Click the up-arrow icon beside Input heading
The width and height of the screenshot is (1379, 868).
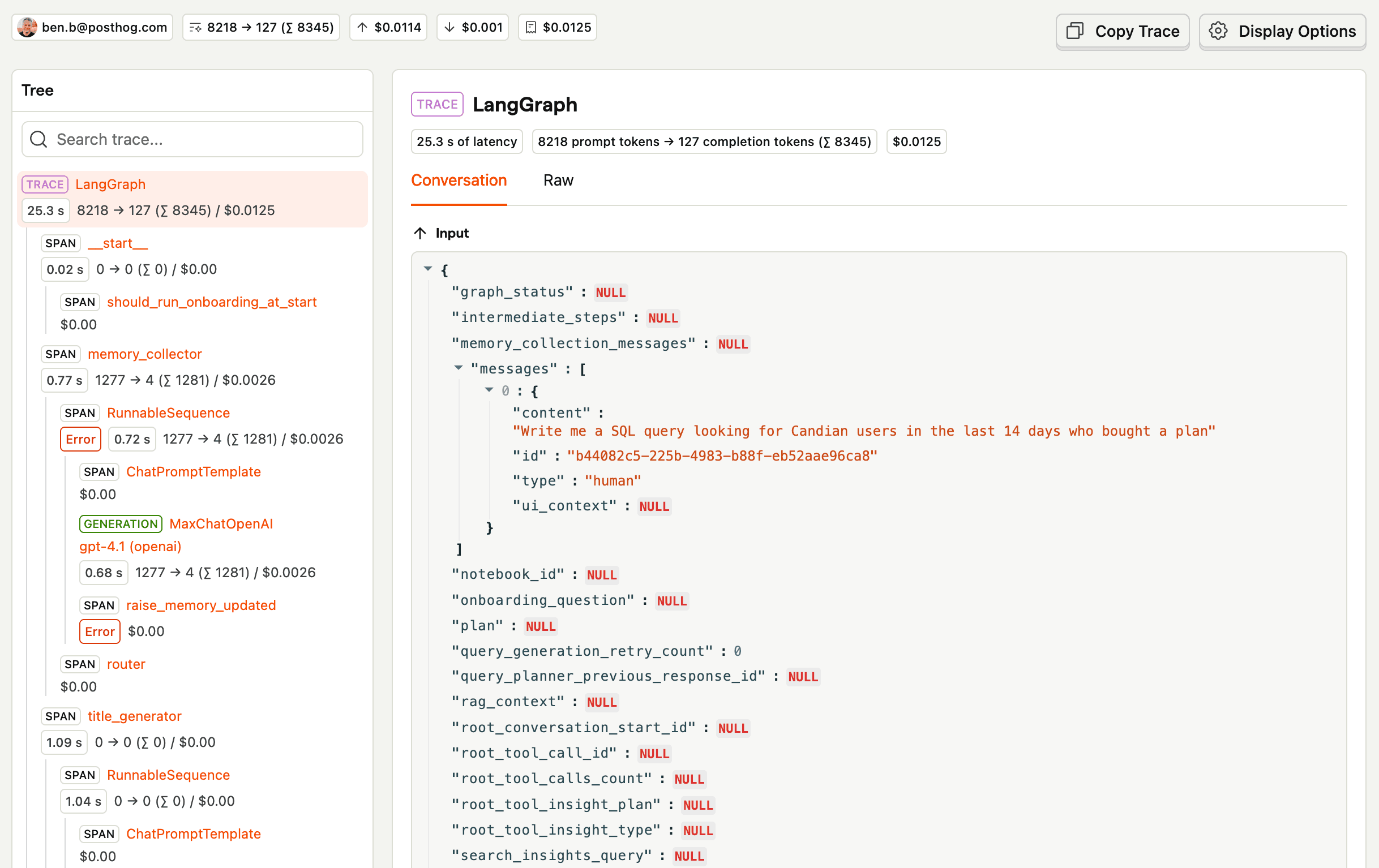420,233
